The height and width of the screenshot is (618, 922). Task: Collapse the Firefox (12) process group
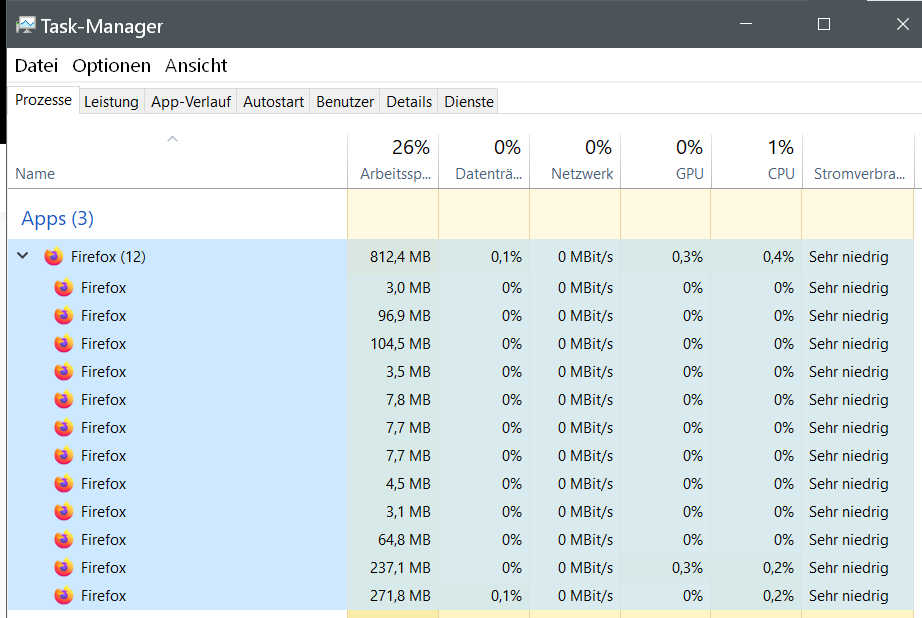click(23, 257)
